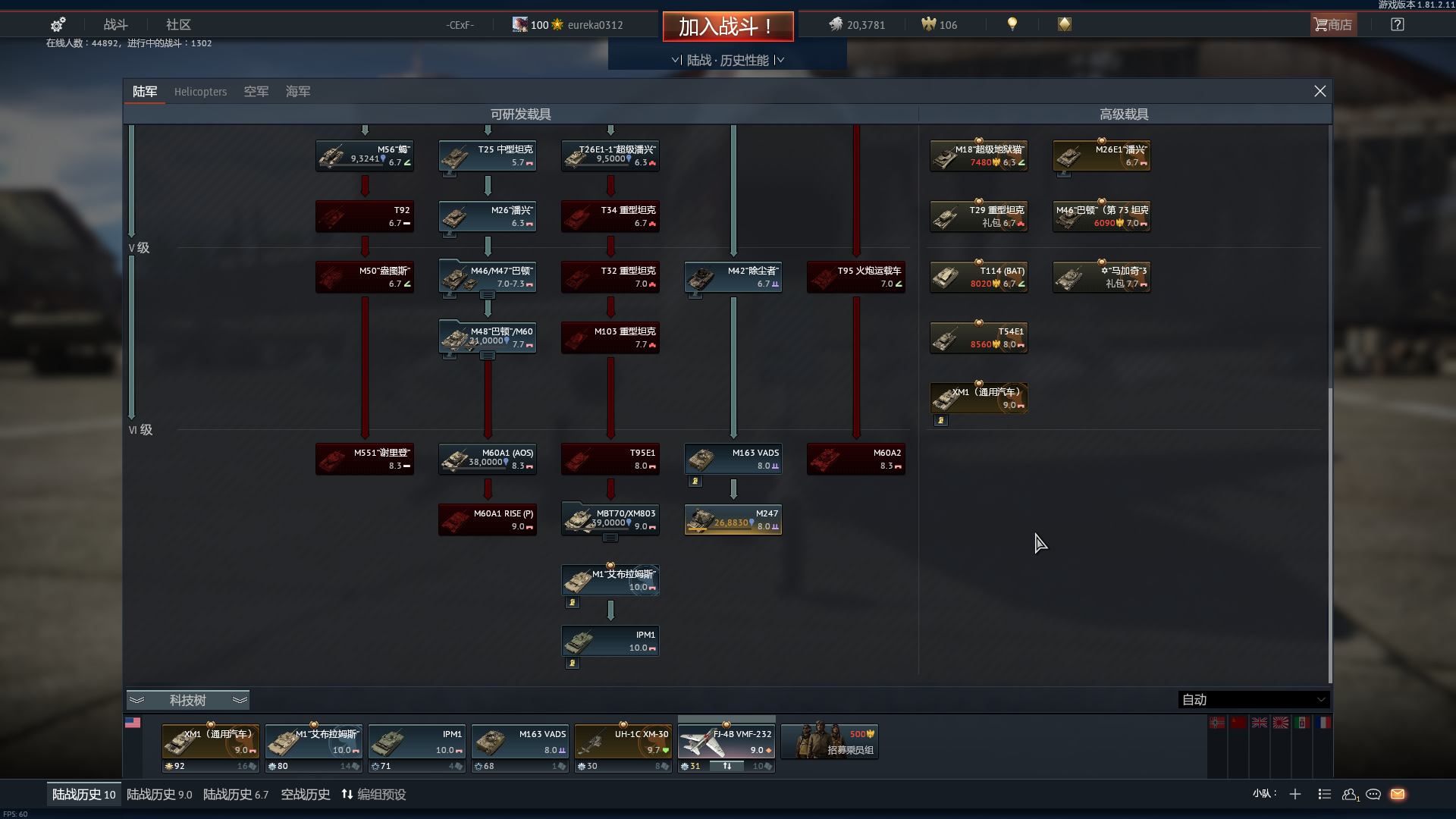Screen dimensions: 1456x819
Task: Select the M60A1 (AOS) vehicle
Action: pos(488,459)
